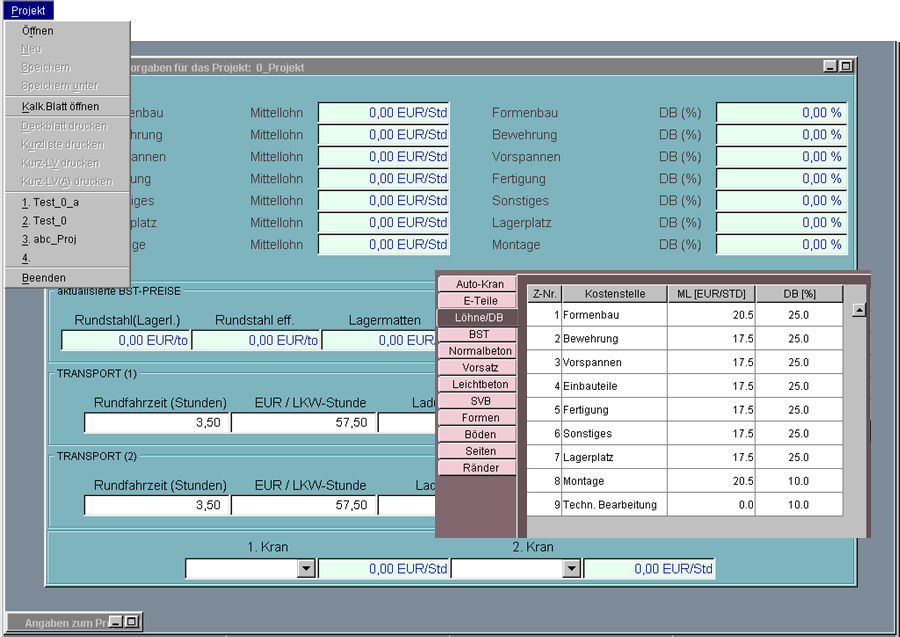Switch to the Auto-Kran tab

(477, 284)
